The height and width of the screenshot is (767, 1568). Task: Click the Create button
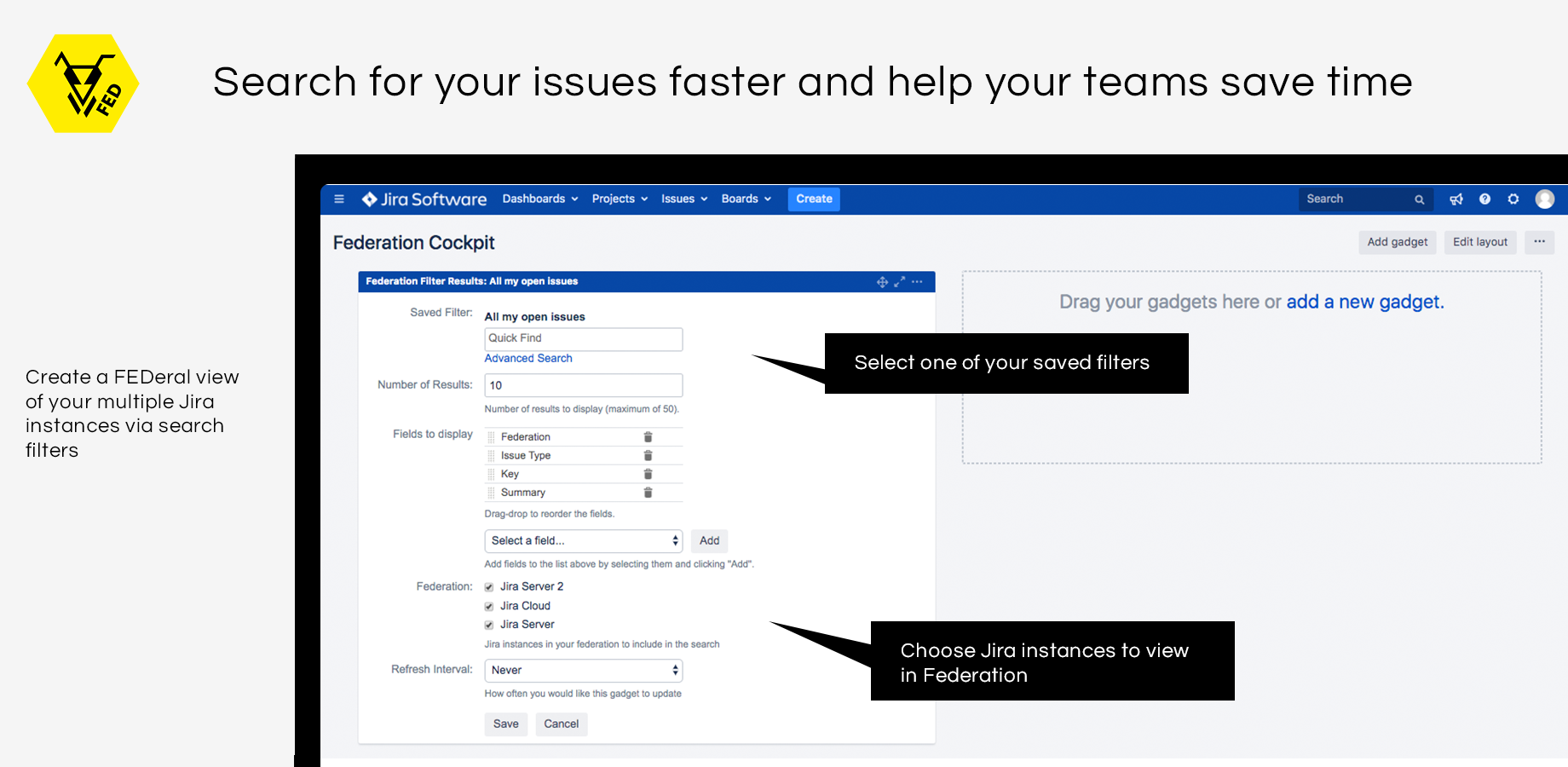815,199
